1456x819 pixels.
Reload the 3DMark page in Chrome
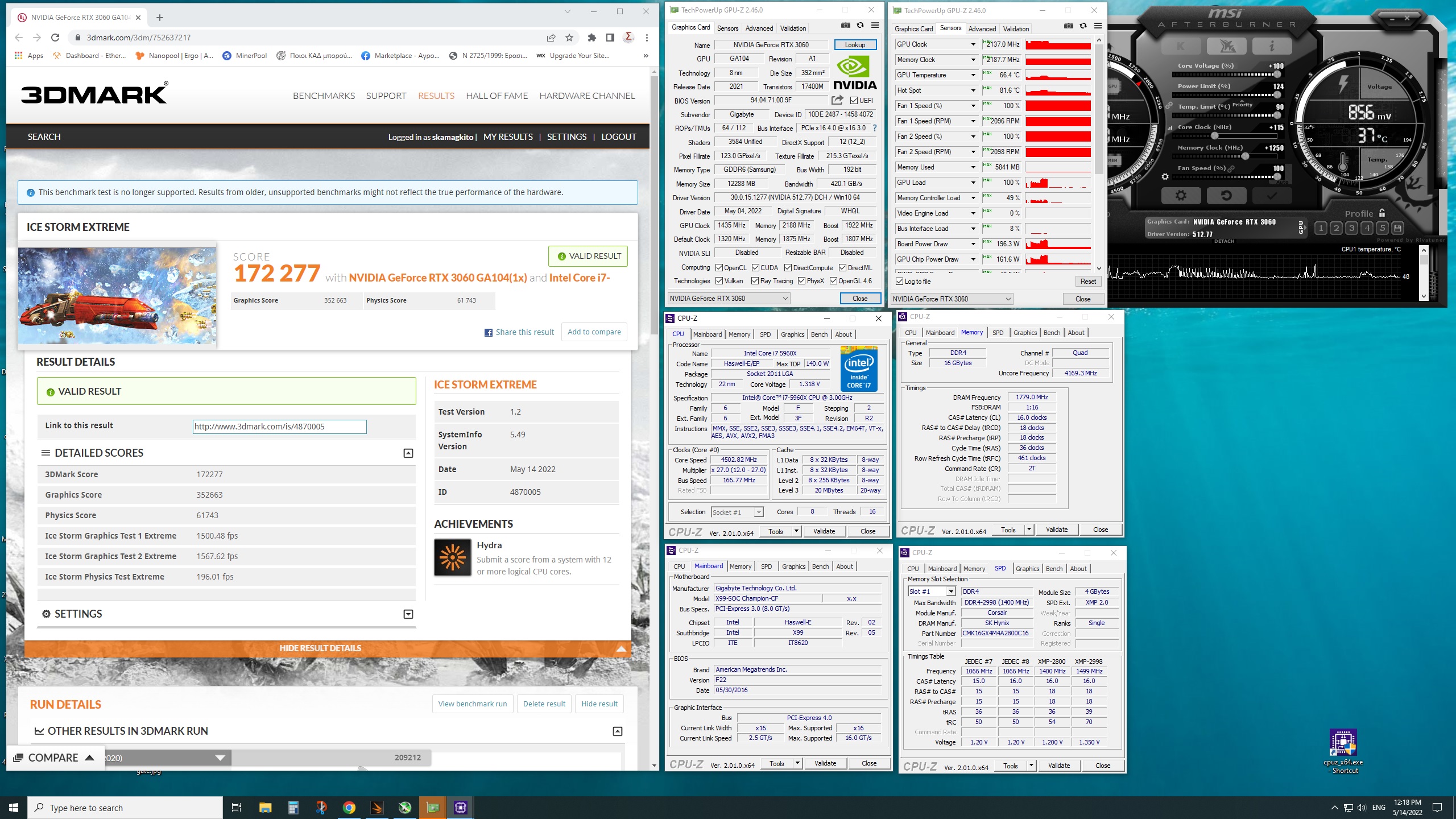point(55,38)
